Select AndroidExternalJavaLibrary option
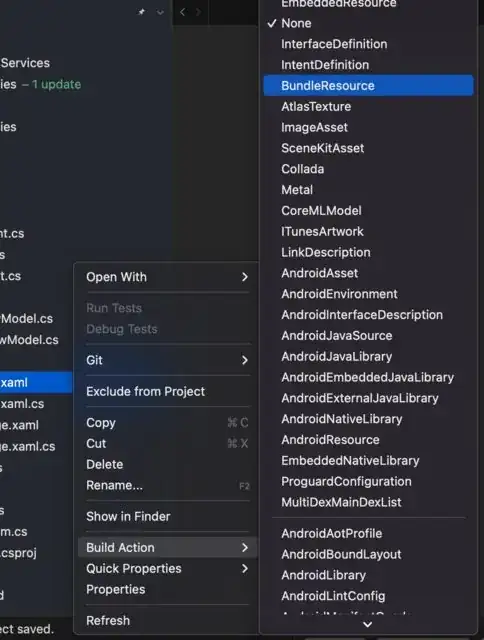 coord(368,398)
